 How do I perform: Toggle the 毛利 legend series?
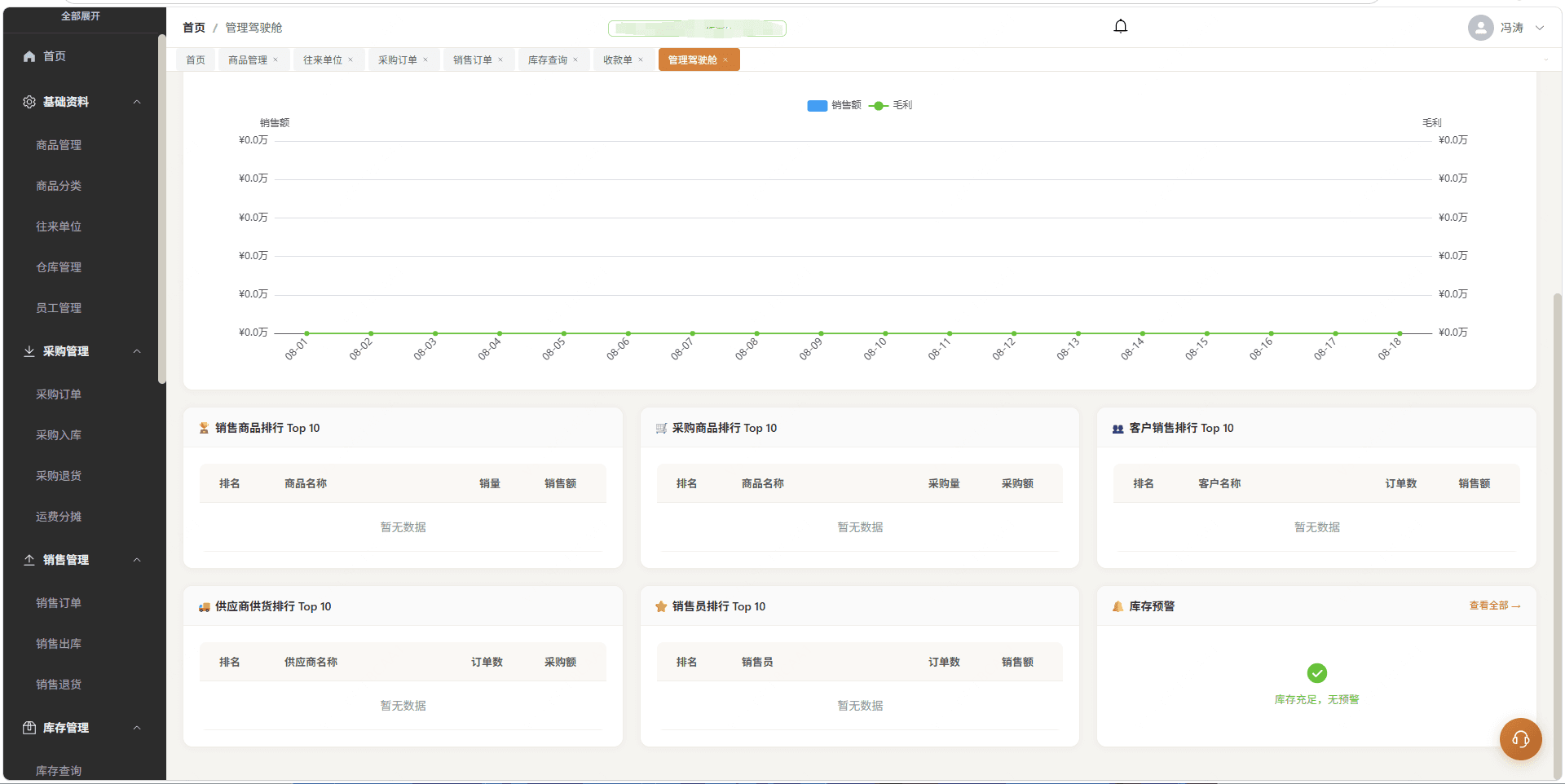coord(891,105)
